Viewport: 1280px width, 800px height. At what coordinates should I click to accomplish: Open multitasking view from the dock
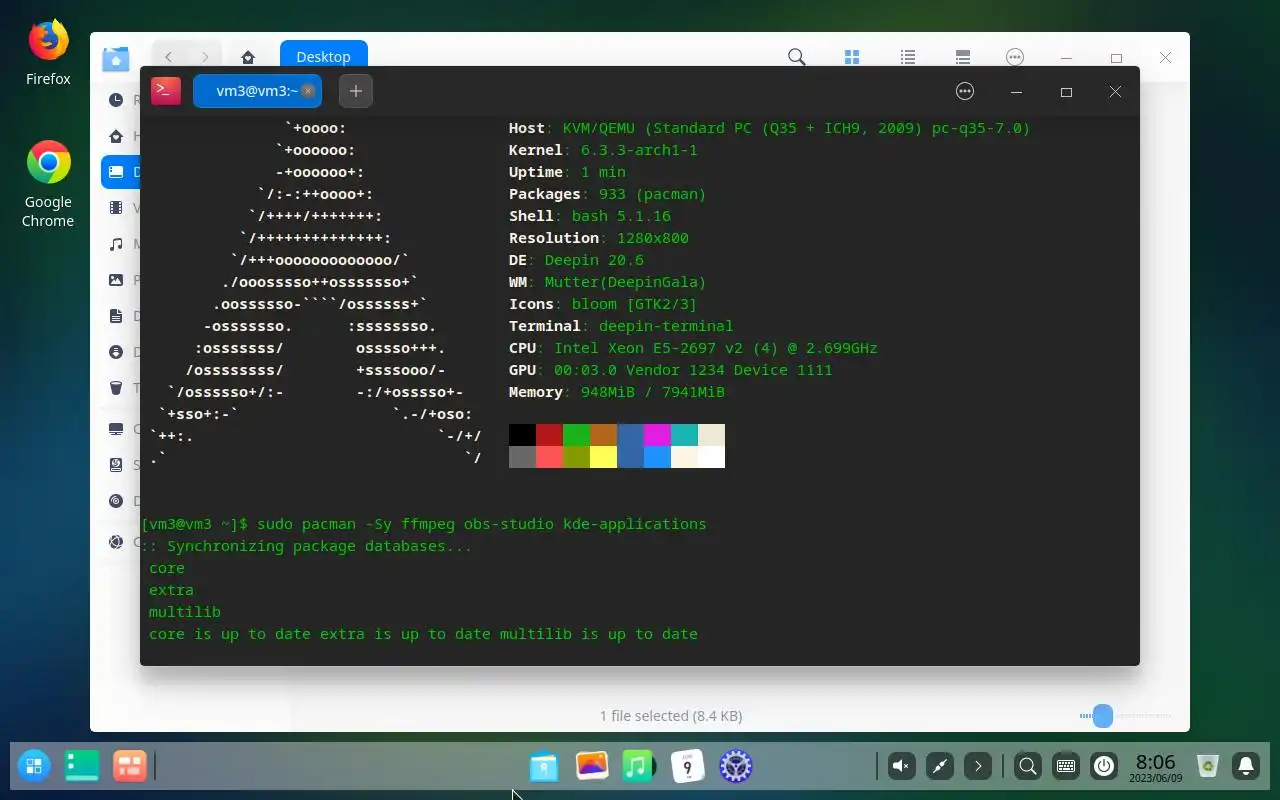click(x=130, y=766)
